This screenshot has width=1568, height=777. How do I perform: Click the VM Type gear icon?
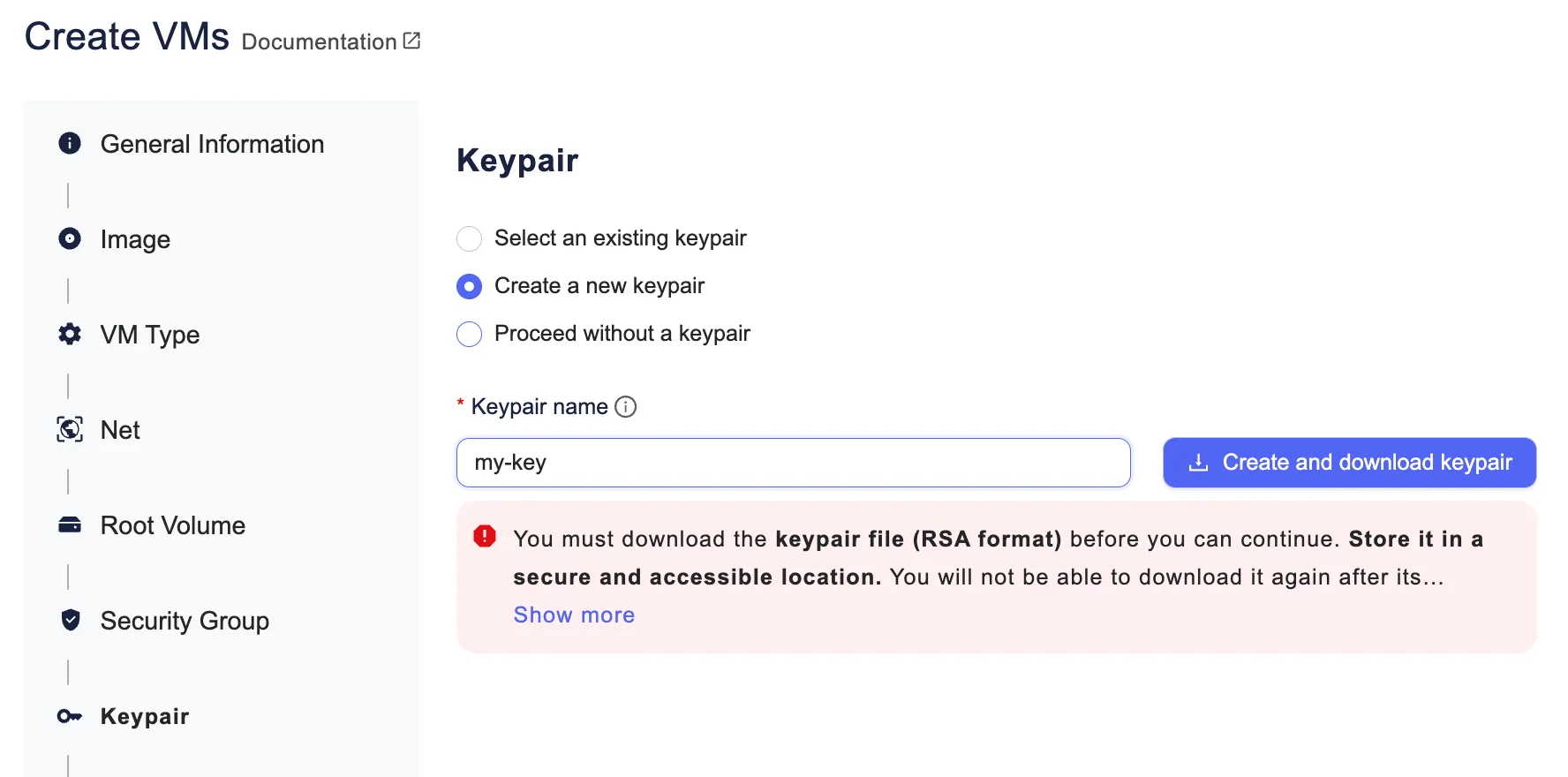coord(69,334)
